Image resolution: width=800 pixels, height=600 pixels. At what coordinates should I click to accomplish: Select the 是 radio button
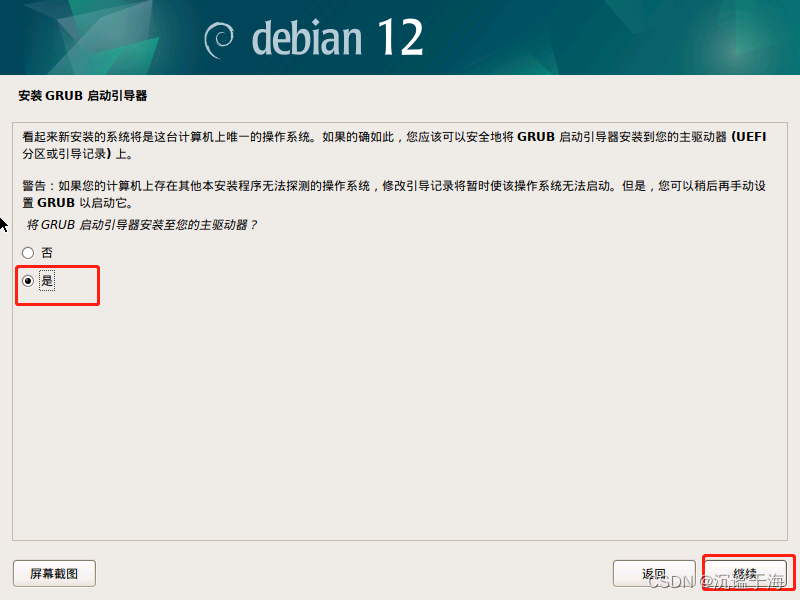click(x=28, y=281)
